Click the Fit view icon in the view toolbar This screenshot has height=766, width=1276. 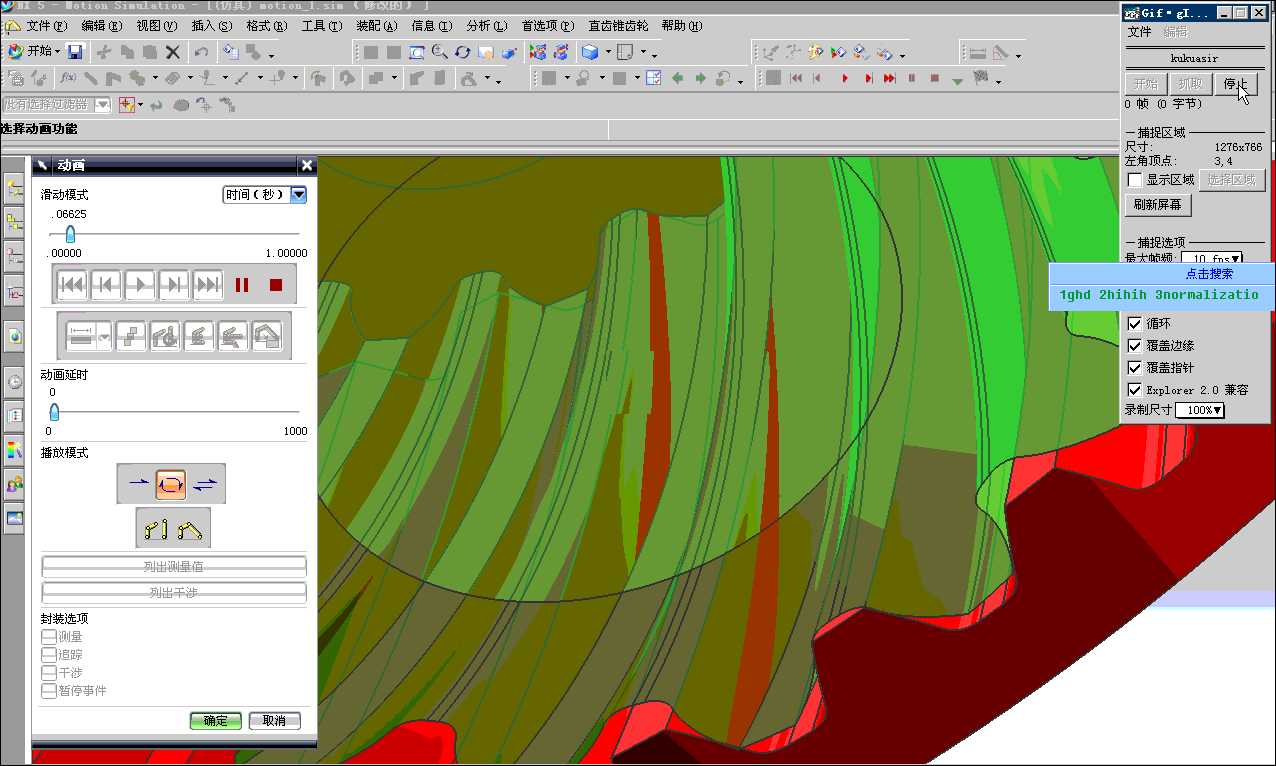[x=417, y=52]
